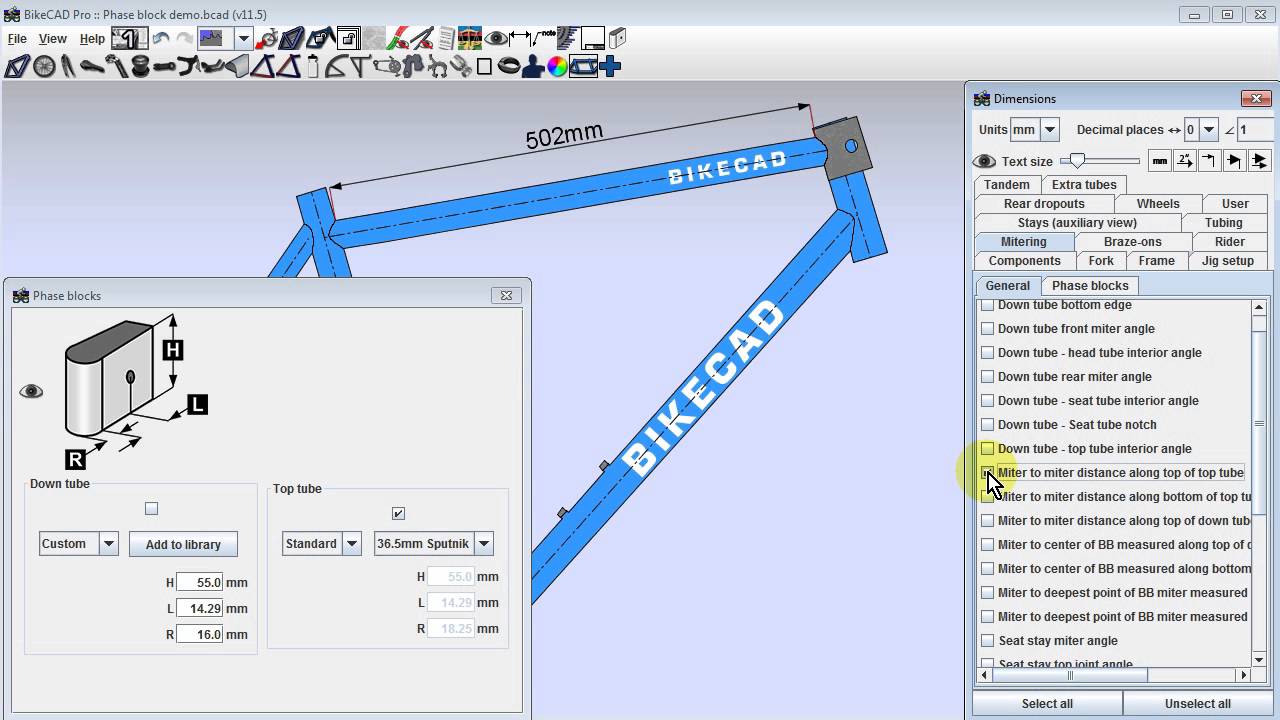Switch to the Frame tab

(x=1156, y=260)
